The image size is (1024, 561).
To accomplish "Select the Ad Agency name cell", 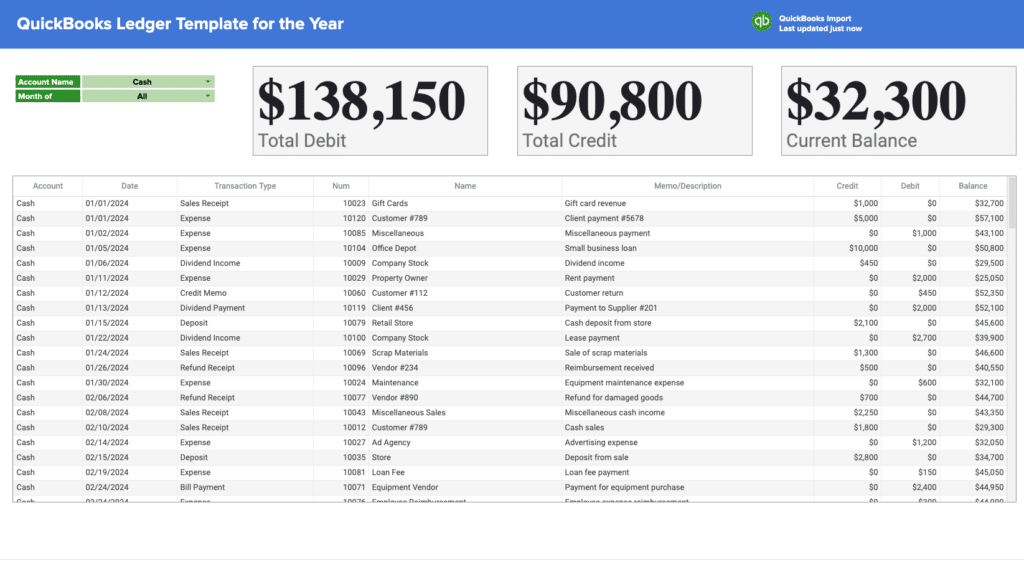I will [465, 443].
